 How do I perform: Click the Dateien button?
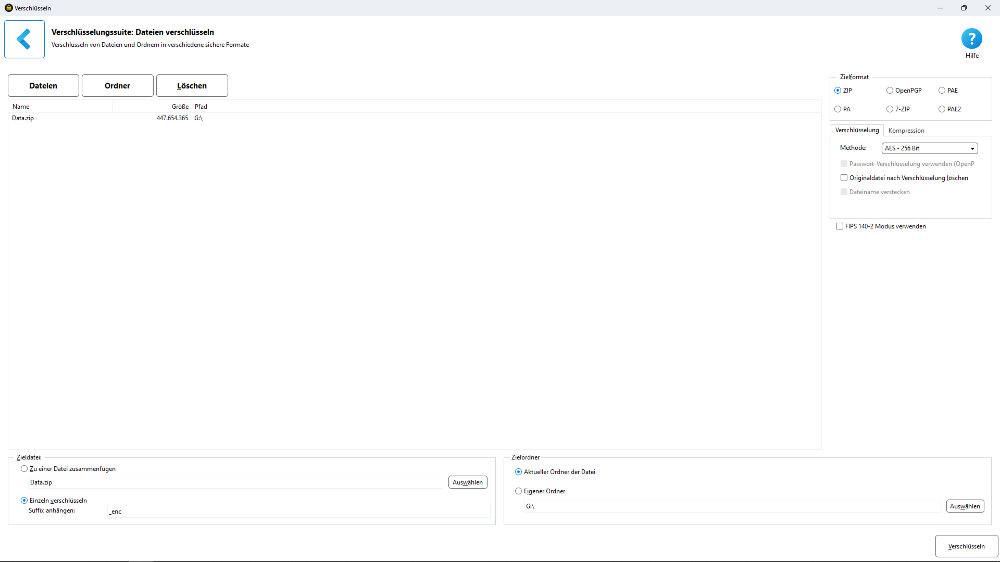coord(43,85)
